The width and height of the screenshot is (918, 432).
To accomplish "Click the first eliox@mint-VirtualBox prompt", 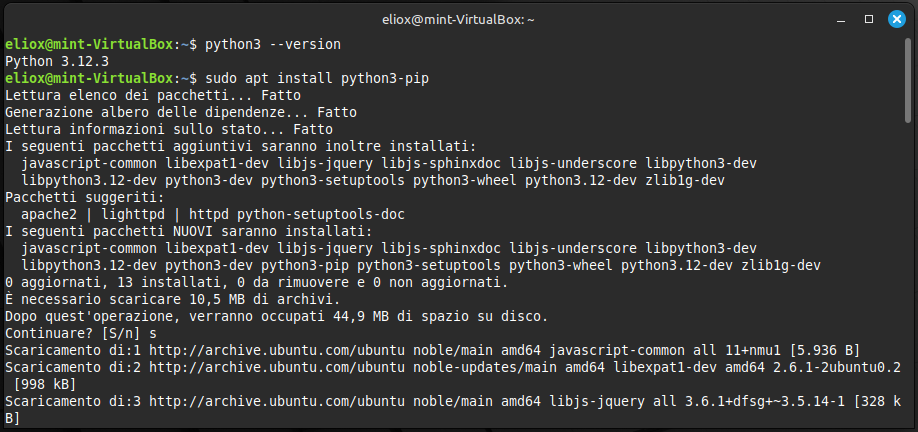I will (90, 44).
